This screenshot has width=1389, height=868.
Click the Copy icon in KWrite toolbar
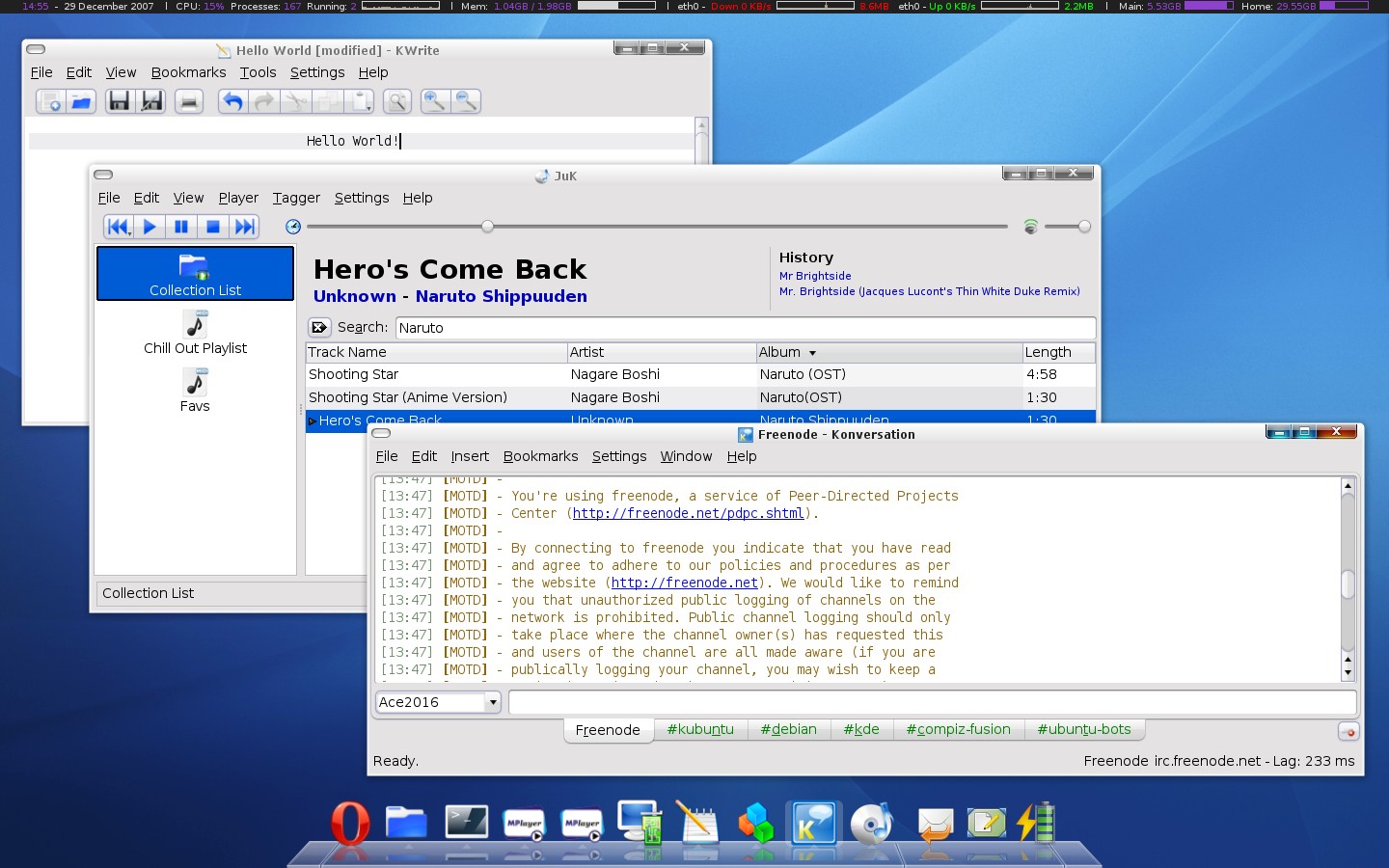click(x=327, y=101)
